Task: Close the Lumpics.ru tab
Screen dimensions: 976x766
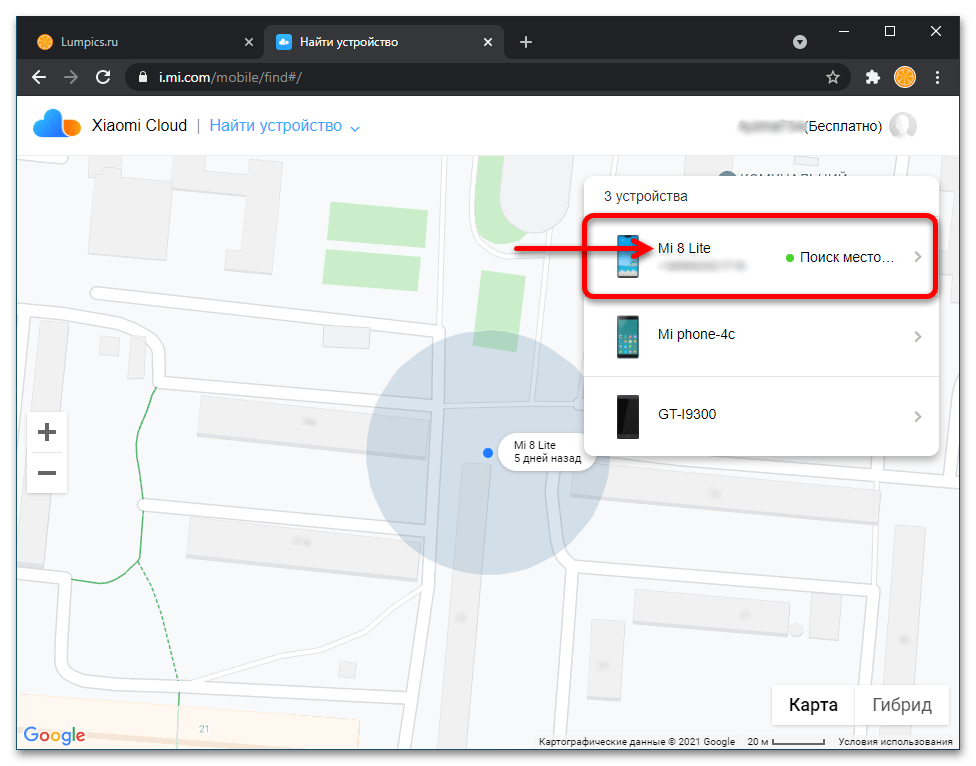Action: coord(249,42)
